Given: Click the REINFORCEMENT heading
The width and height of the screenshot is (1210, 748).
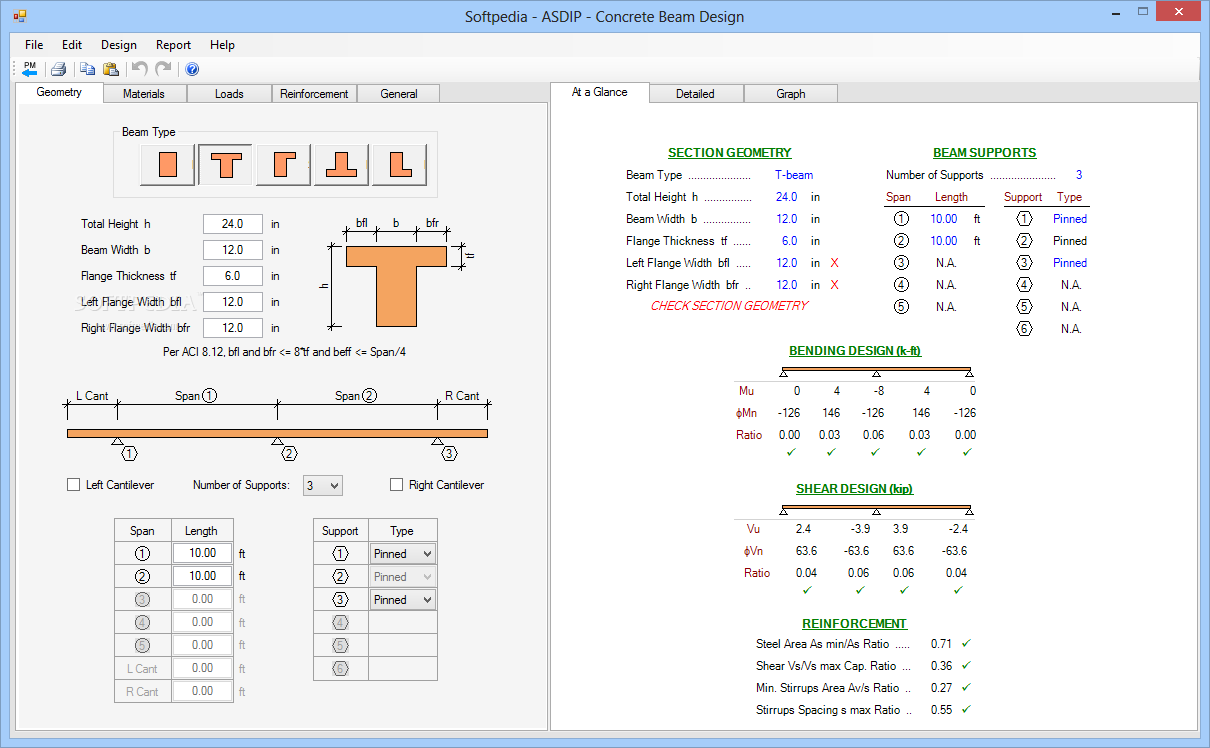Looking at the screenshot, I should click(855, 623).
